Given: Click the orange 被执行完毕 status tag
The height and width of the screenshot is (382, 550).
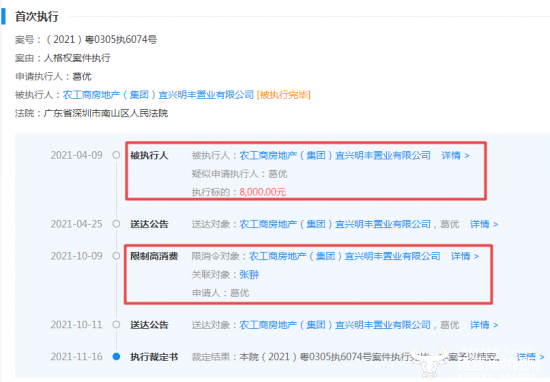Looking at the screenshot, I should (x=284, y=95).
